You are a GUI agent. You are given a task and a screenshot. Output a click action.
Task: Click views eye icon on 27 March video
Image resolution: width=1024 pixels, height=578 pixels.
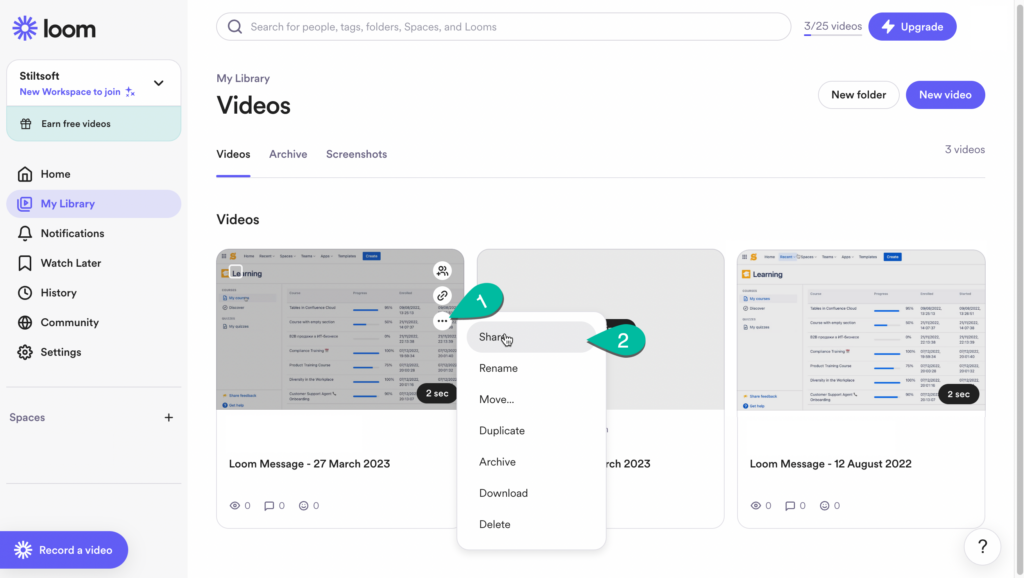point(235,506)
